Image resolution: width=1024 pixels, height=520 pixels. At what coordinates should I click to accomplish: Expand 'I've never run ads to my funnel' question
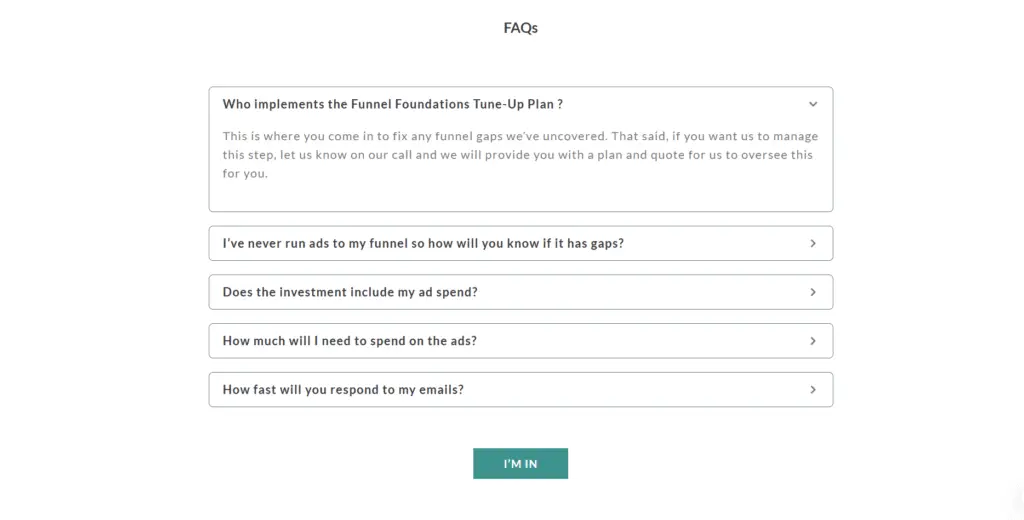coord(423,243)
